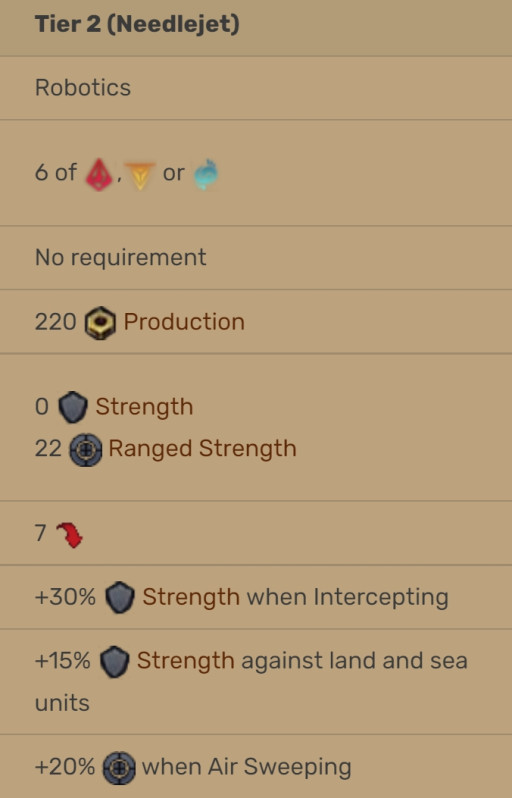Click the when Air Sweeping text

pos(247,767)
